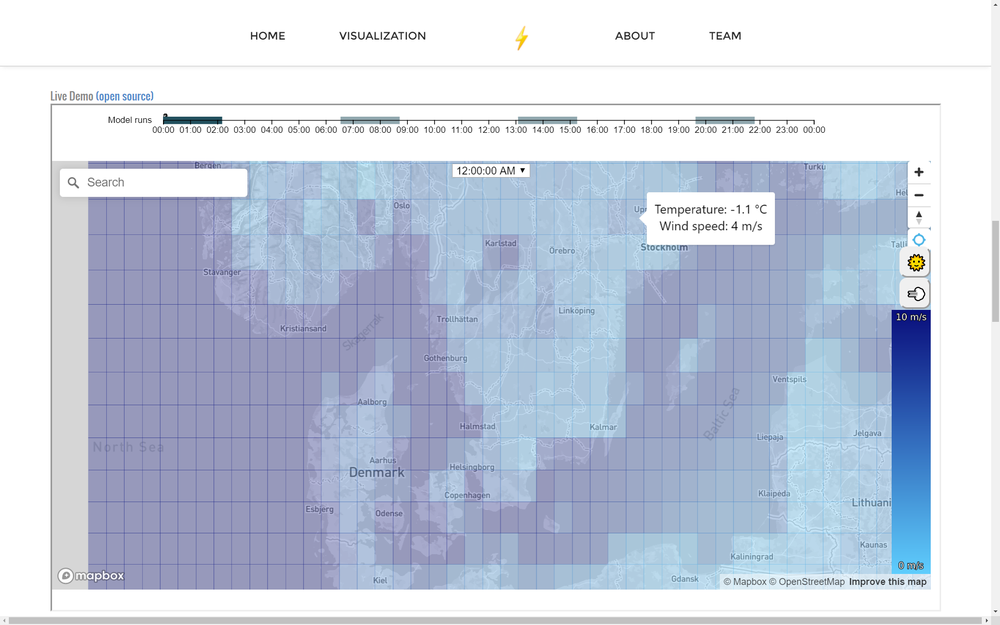Click the Kalmar label on the map

click(x=603, y=427)
